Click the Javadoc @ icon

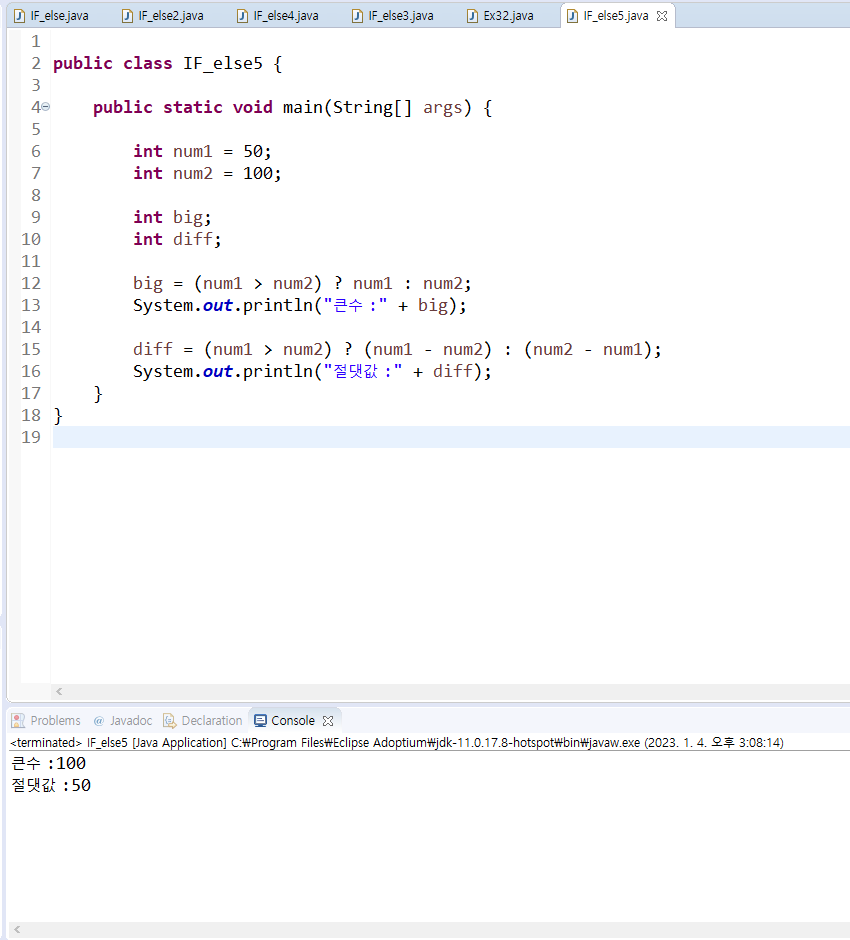tap(99, 721)
